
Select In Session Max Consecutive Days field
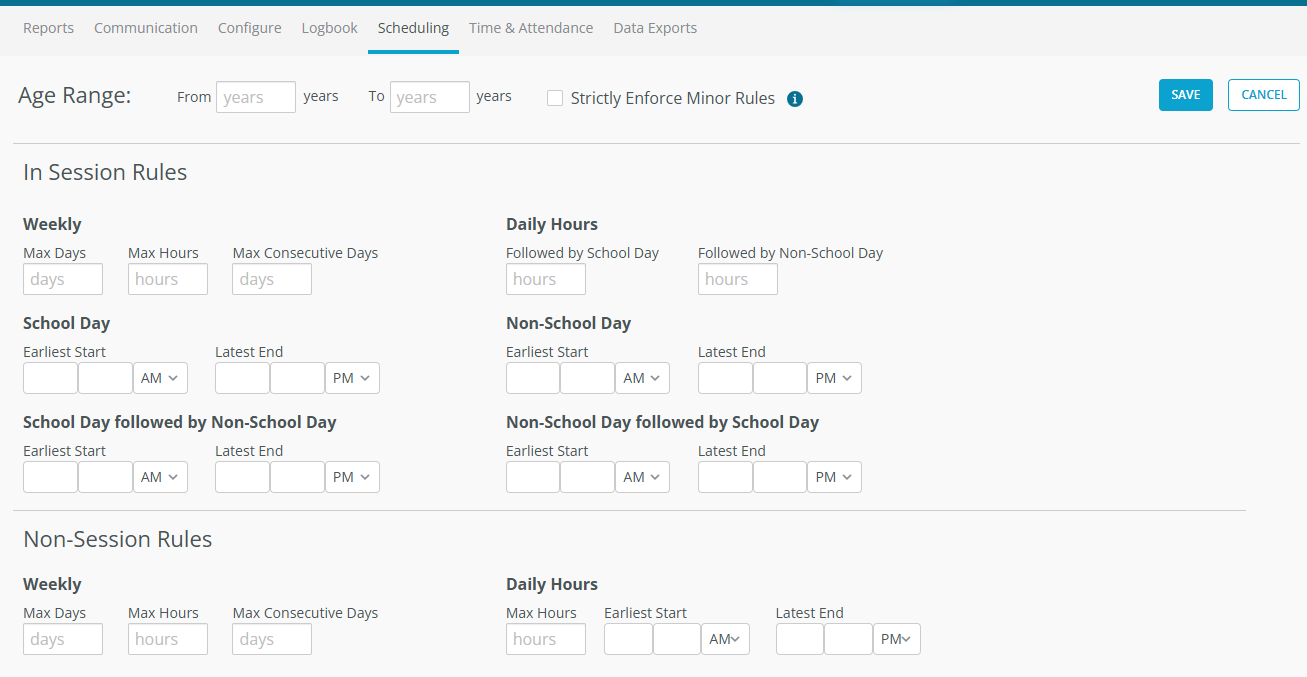(272, 279)
